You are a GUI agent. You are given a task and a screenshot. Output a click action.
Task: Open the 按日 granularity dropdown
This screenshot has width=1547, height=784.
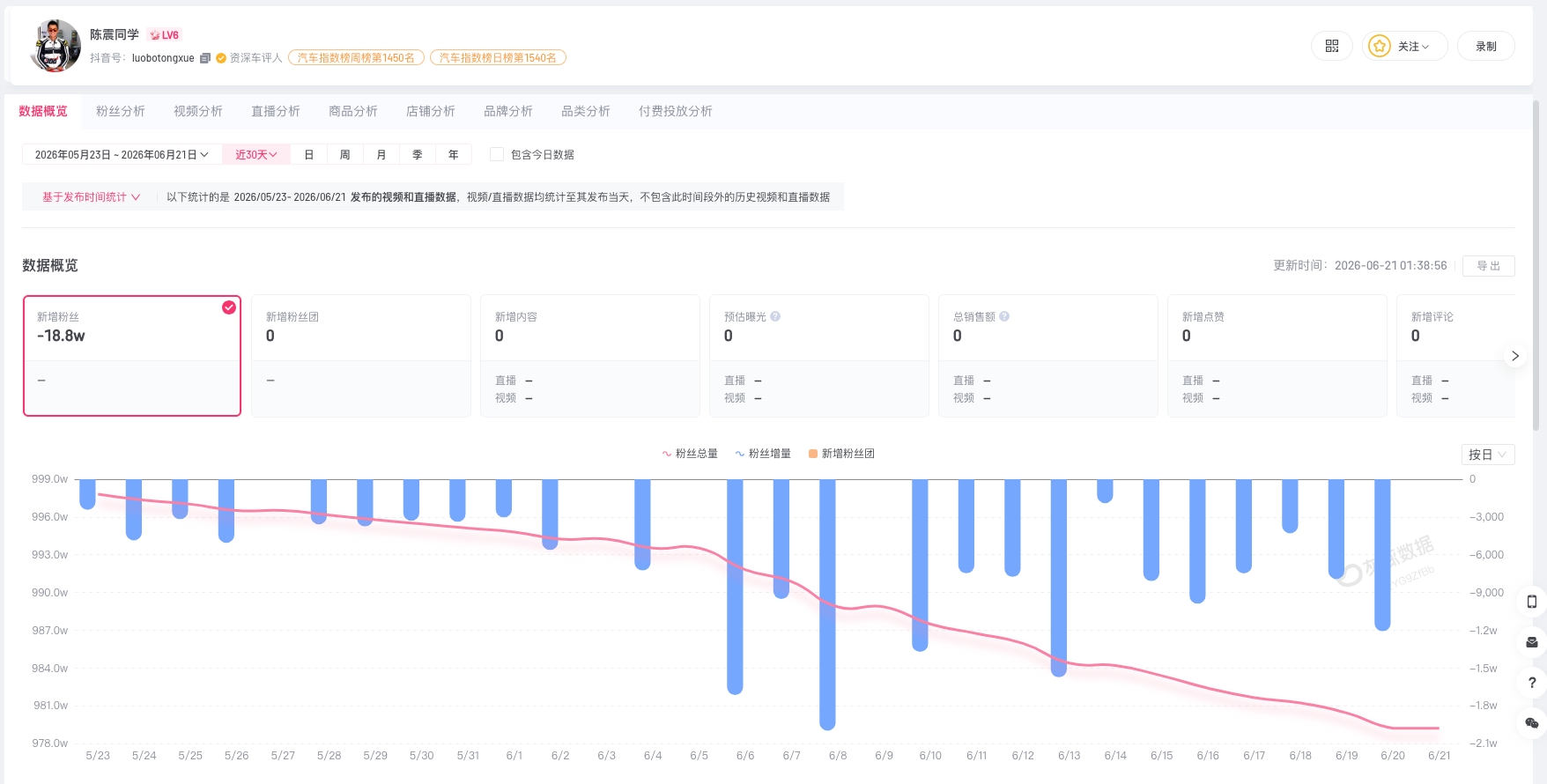[1487, 455]
